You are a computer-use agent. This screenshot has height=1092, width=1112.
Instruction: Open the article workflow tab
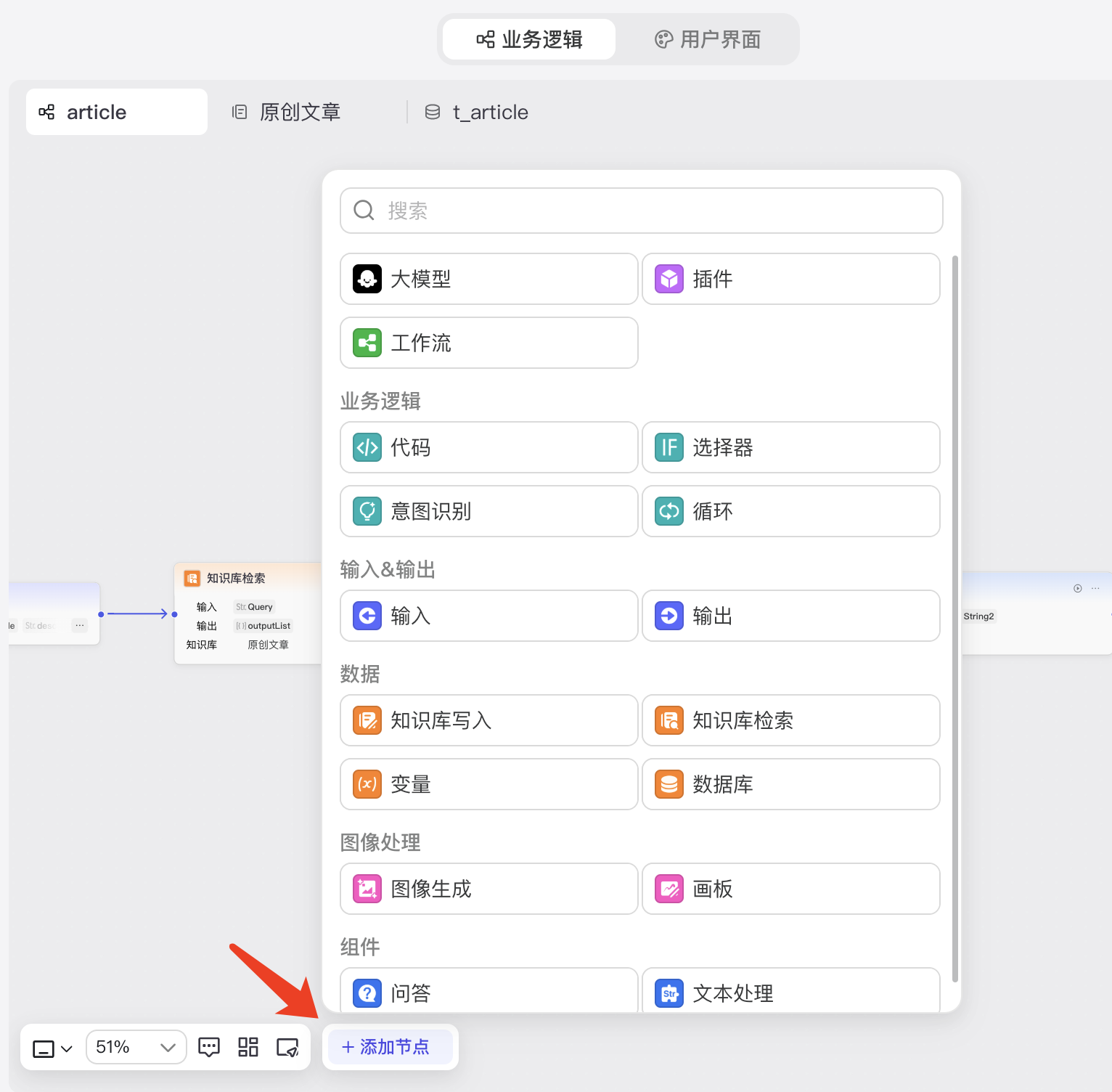[x=117, y=112]
